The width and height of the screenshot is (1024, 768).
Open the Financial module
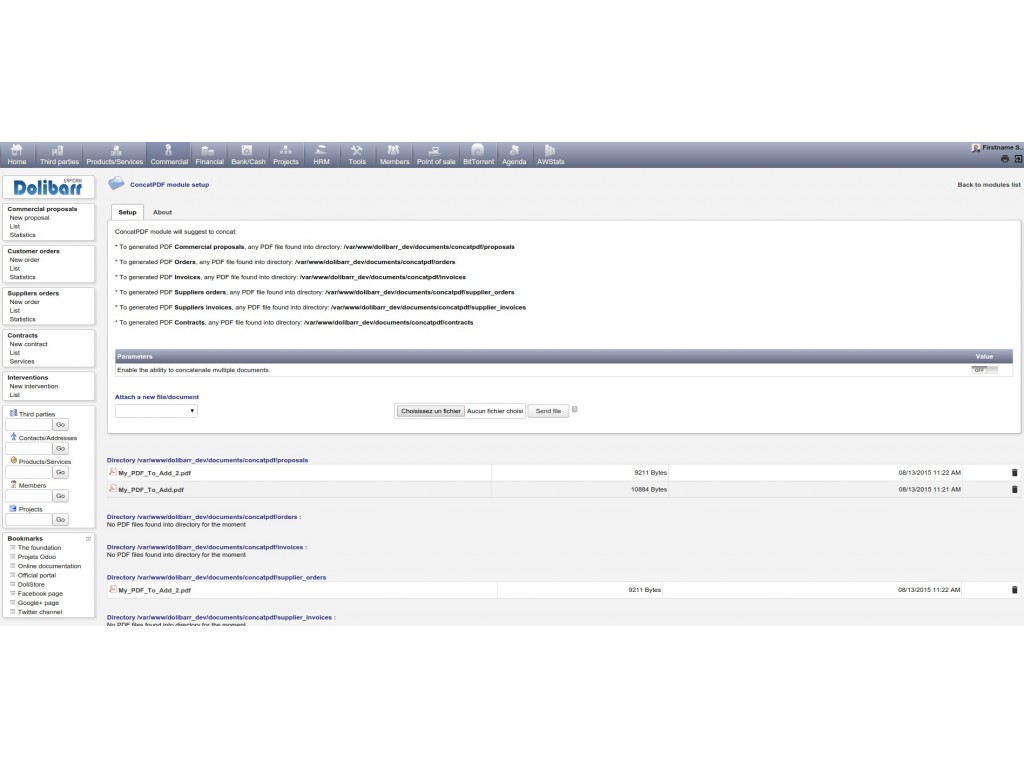click(209, 155)
